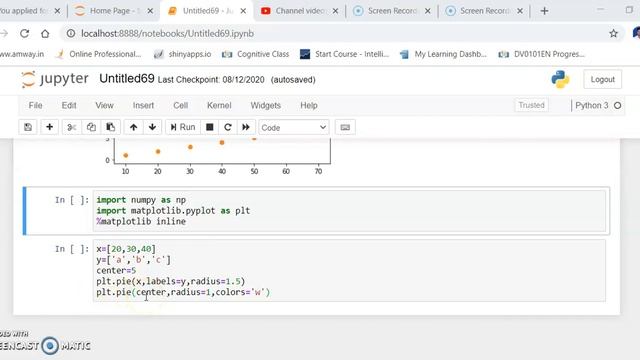
Task: Click the address bar URL field
Action: pyautogui.click(x=343, y=33)
